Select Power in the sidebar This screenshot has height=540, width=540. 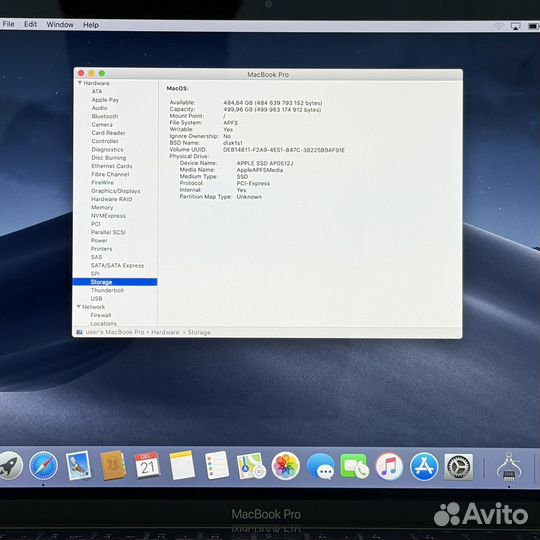[x=99, y=240]
